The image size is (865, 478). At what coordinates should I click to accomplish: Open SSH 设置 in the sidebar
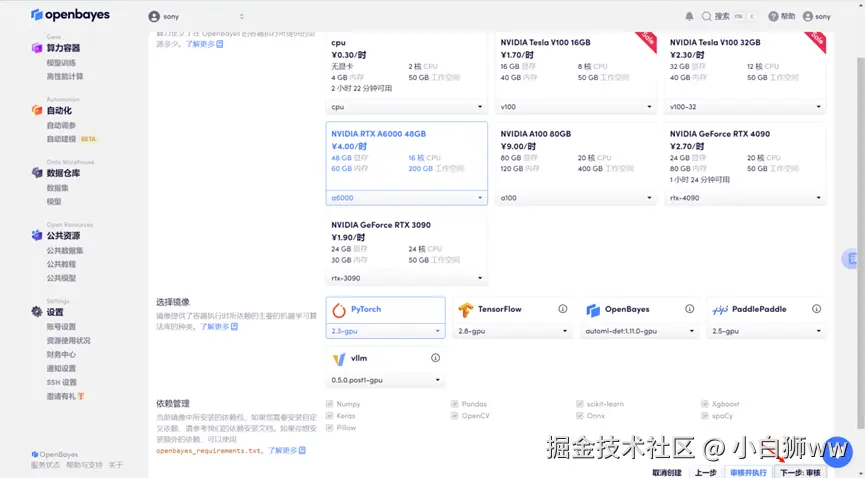coord(62,382)
